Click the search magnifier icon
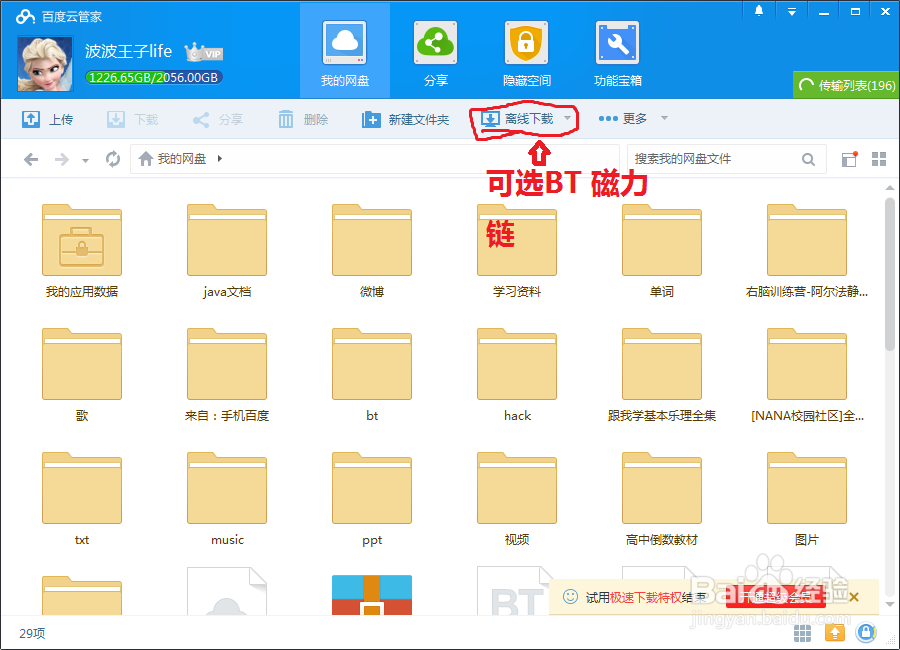This screenshot has height=650, width=900. [x=808, y=159]
